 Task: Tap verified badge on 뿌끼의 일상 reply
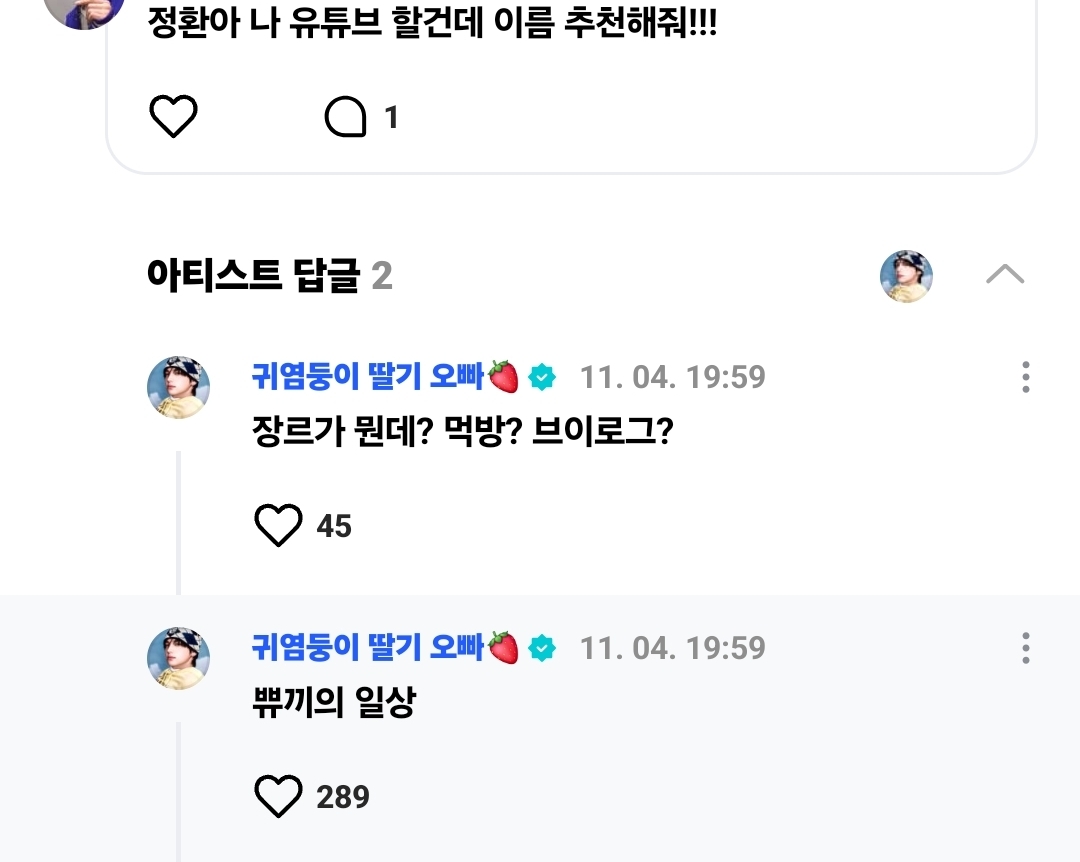tap(542, 648)
